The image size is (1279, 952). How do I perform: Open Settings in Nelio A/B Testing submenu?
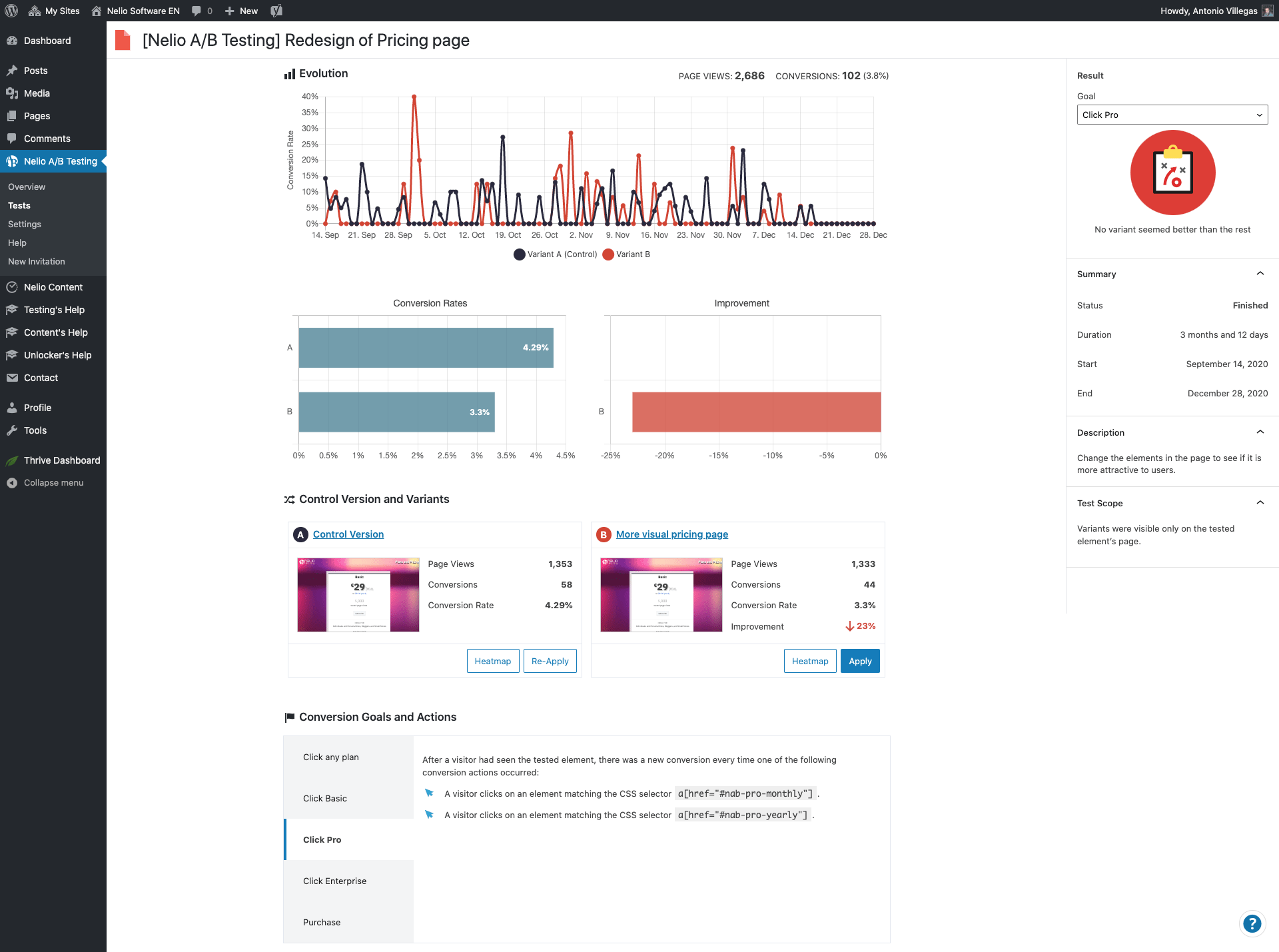[x=25, y=225]
